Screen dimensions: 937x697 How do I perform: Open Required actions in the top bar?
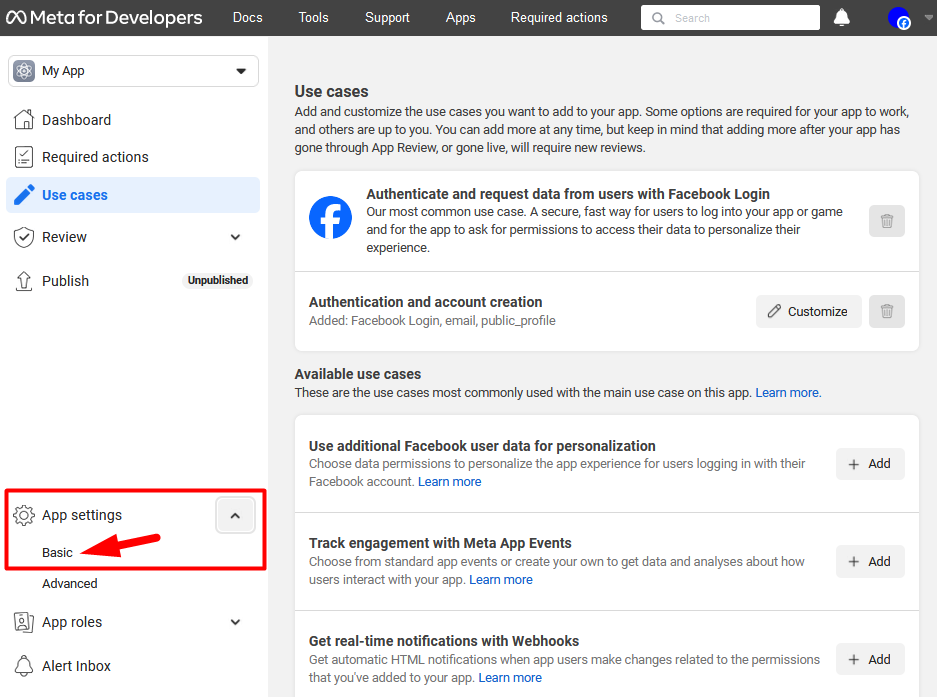559,17
